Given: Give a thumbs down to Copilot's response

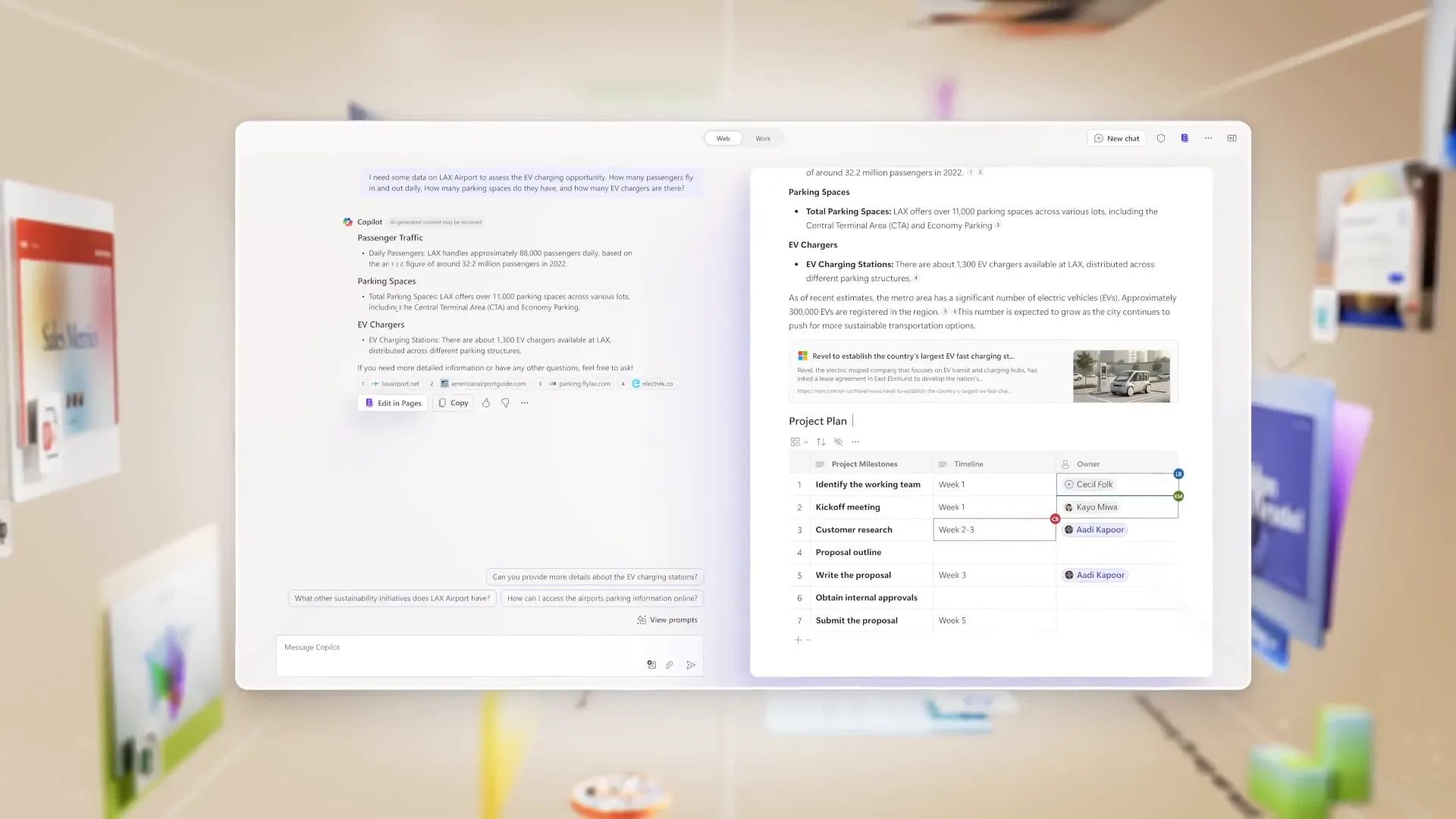Looking at the screenshot, I should pyautogui.click(x=505, y=403).
